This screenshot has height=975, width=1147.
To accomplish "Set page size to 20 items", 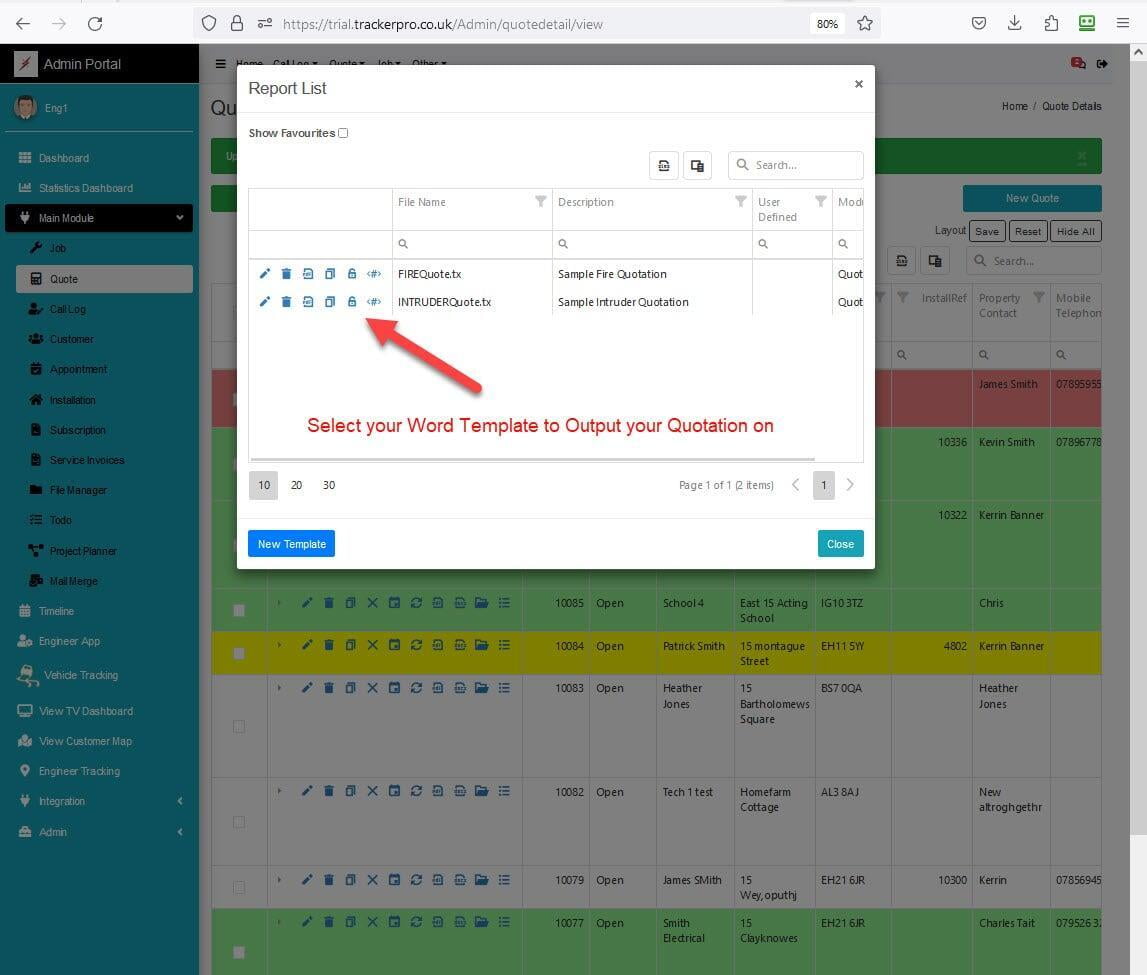I will tap(296, 485).
